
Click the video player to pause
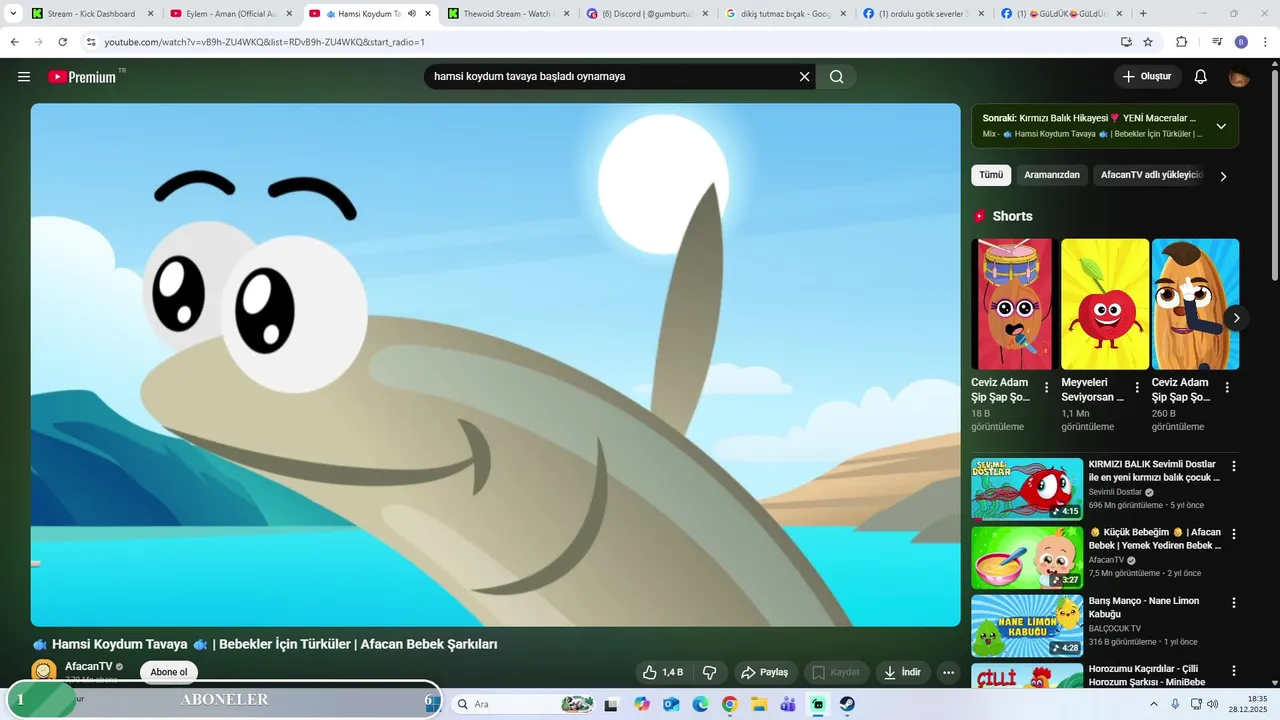495,365
